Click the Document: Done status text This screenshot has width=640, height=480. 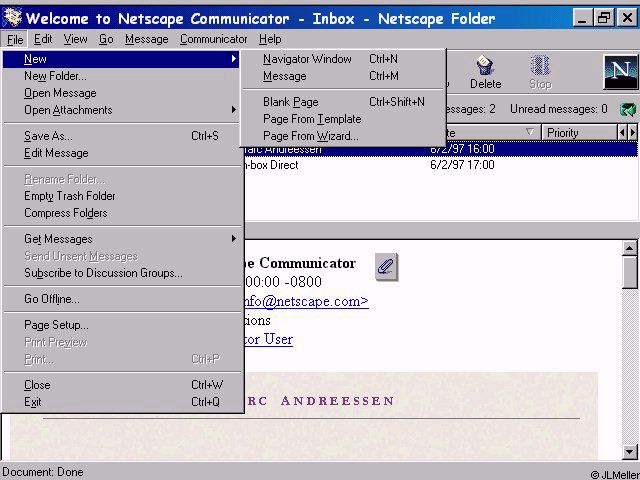43,472
